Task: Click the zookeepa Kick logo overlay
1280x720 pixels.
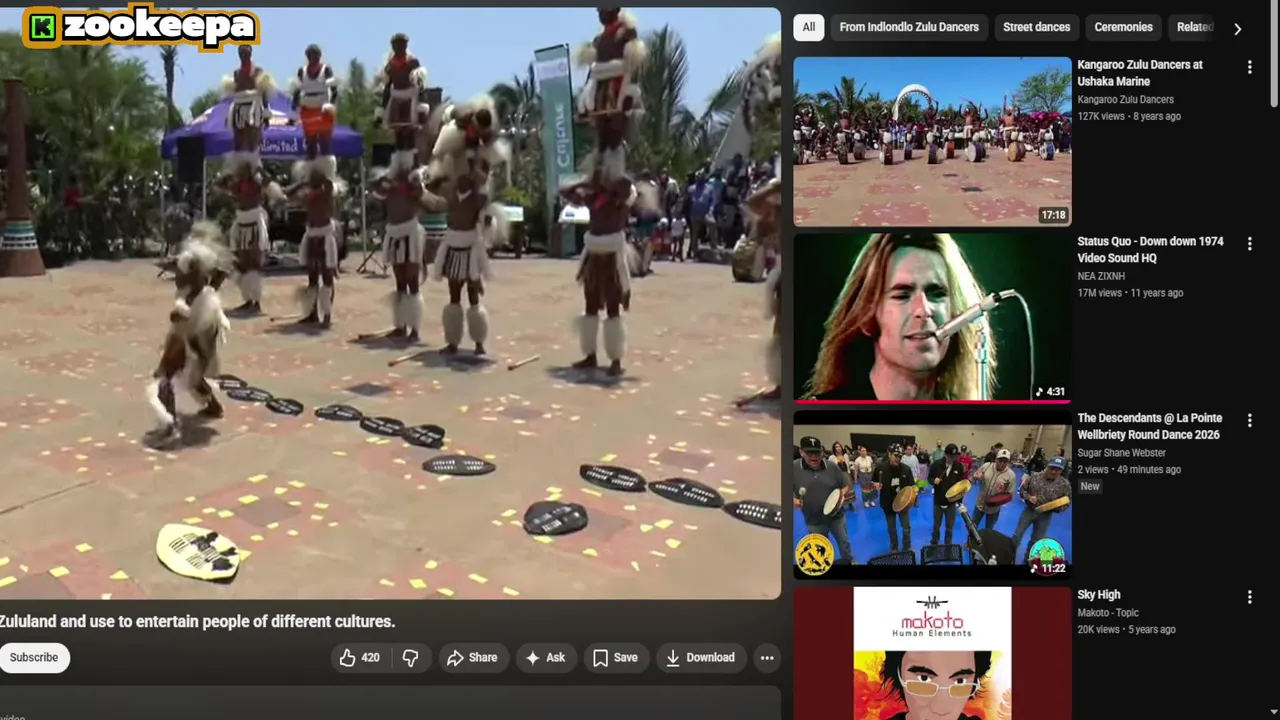Action: point(140,27)
